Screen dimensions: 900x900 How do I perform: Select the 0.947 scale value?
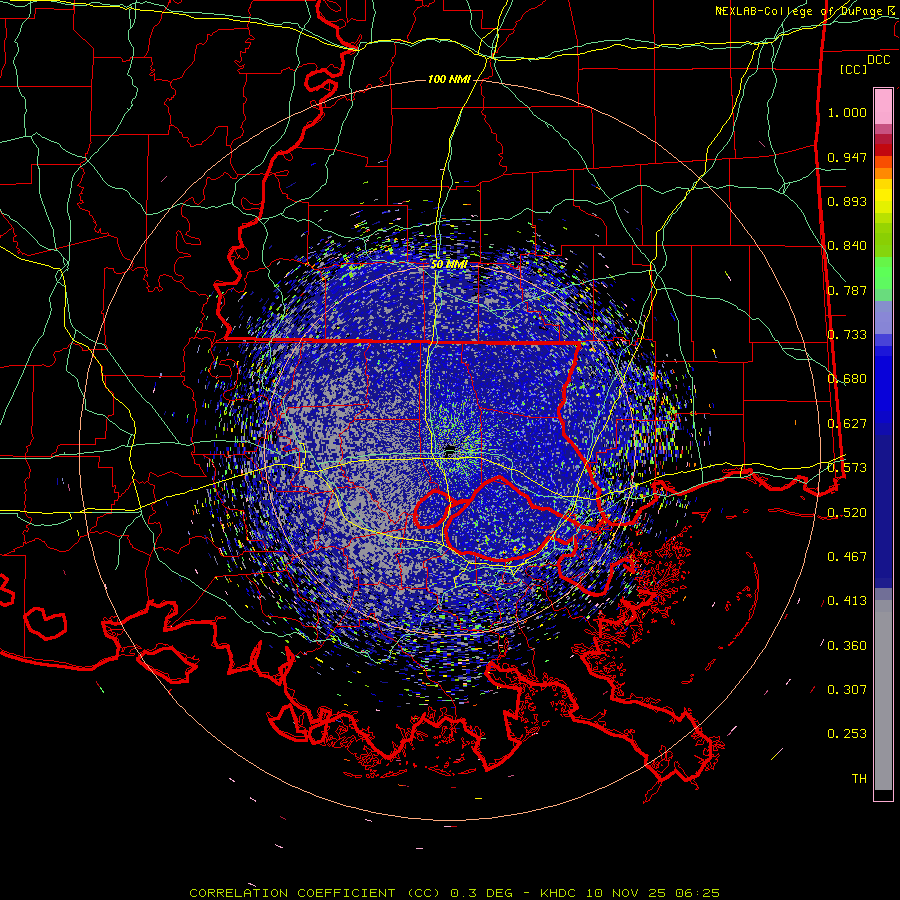[847, 157]
